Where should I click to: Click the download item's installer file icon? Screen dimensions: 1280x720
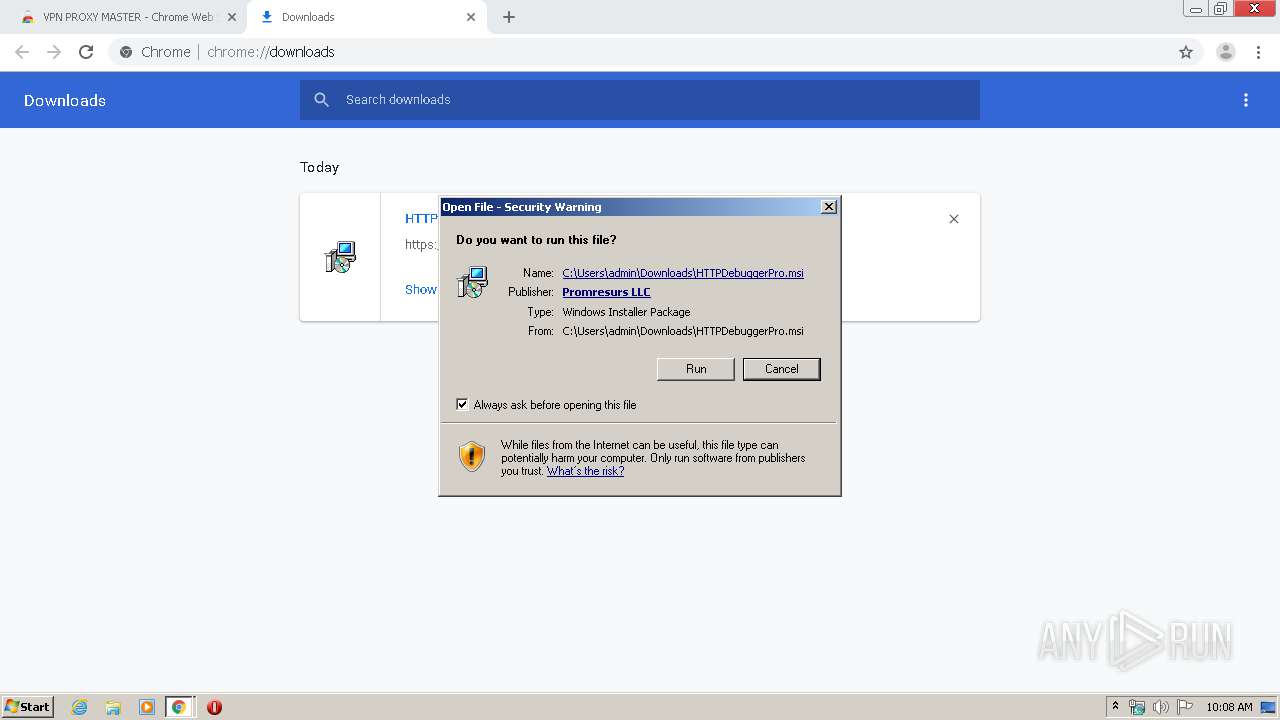340,257
